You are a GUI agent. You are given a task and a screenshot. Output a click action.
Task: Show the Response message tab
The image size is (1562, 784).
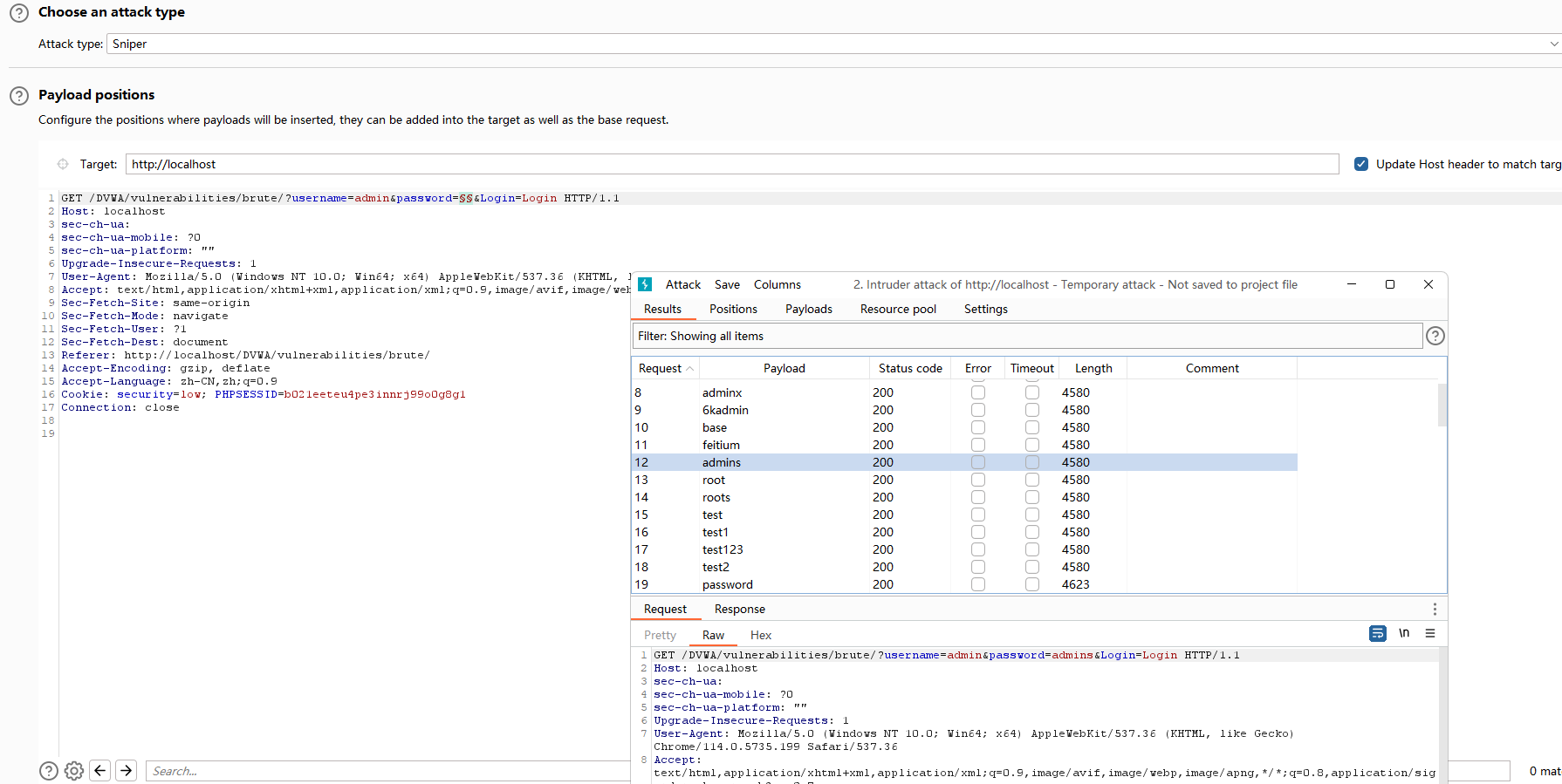click(740, 609)
